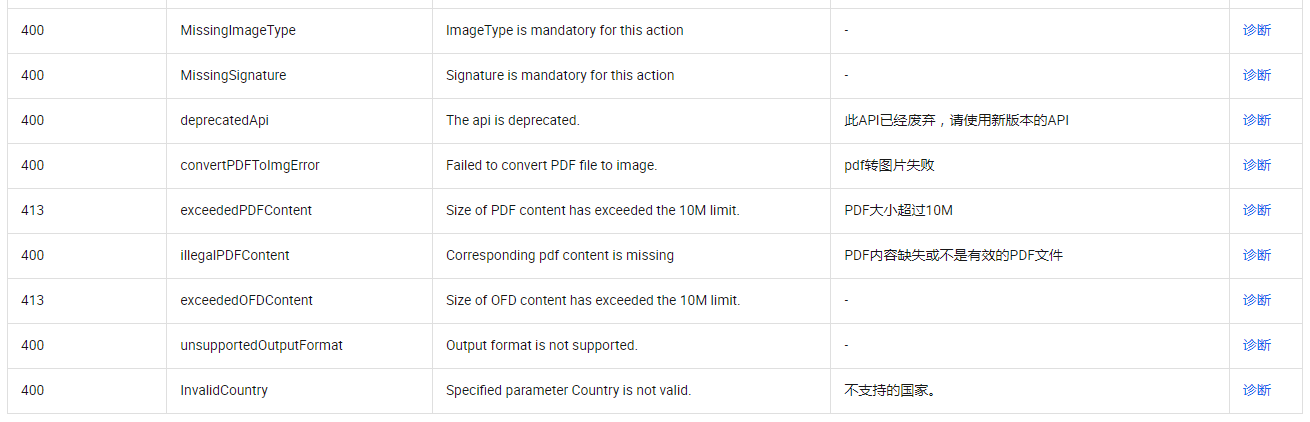Click the 413 status code for exceededOFDContent
The width and height of the screenshot is (1310, 422).
32,300
